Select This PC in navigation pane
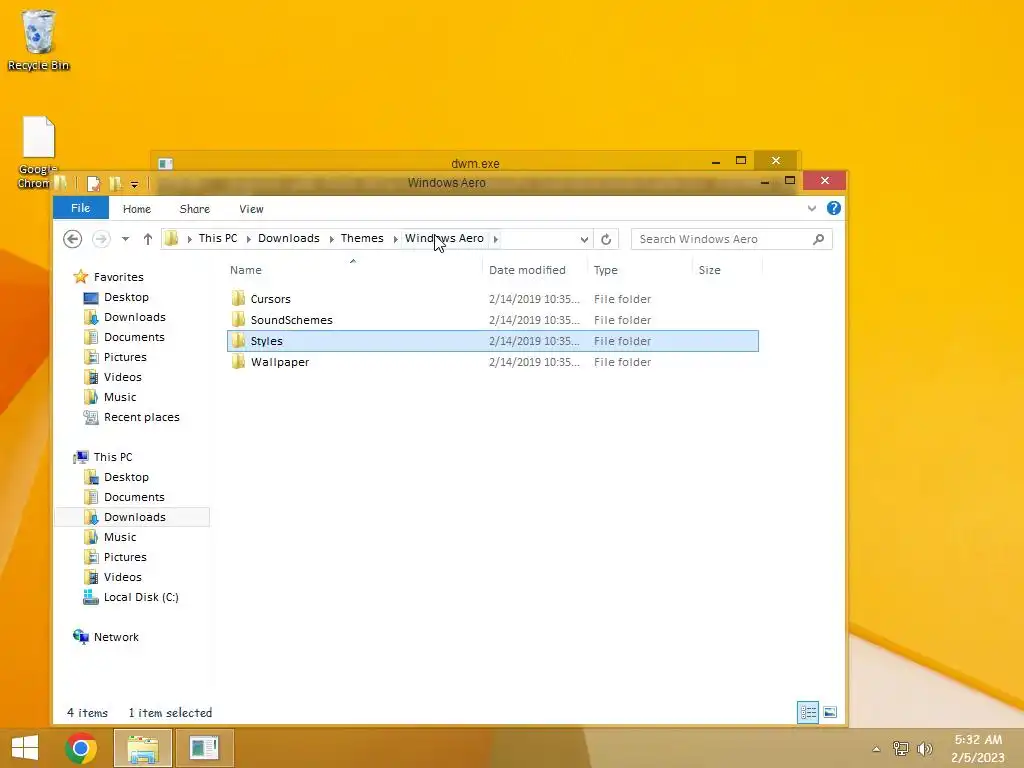The image size is (1024, 768). [x=112, y=457]
